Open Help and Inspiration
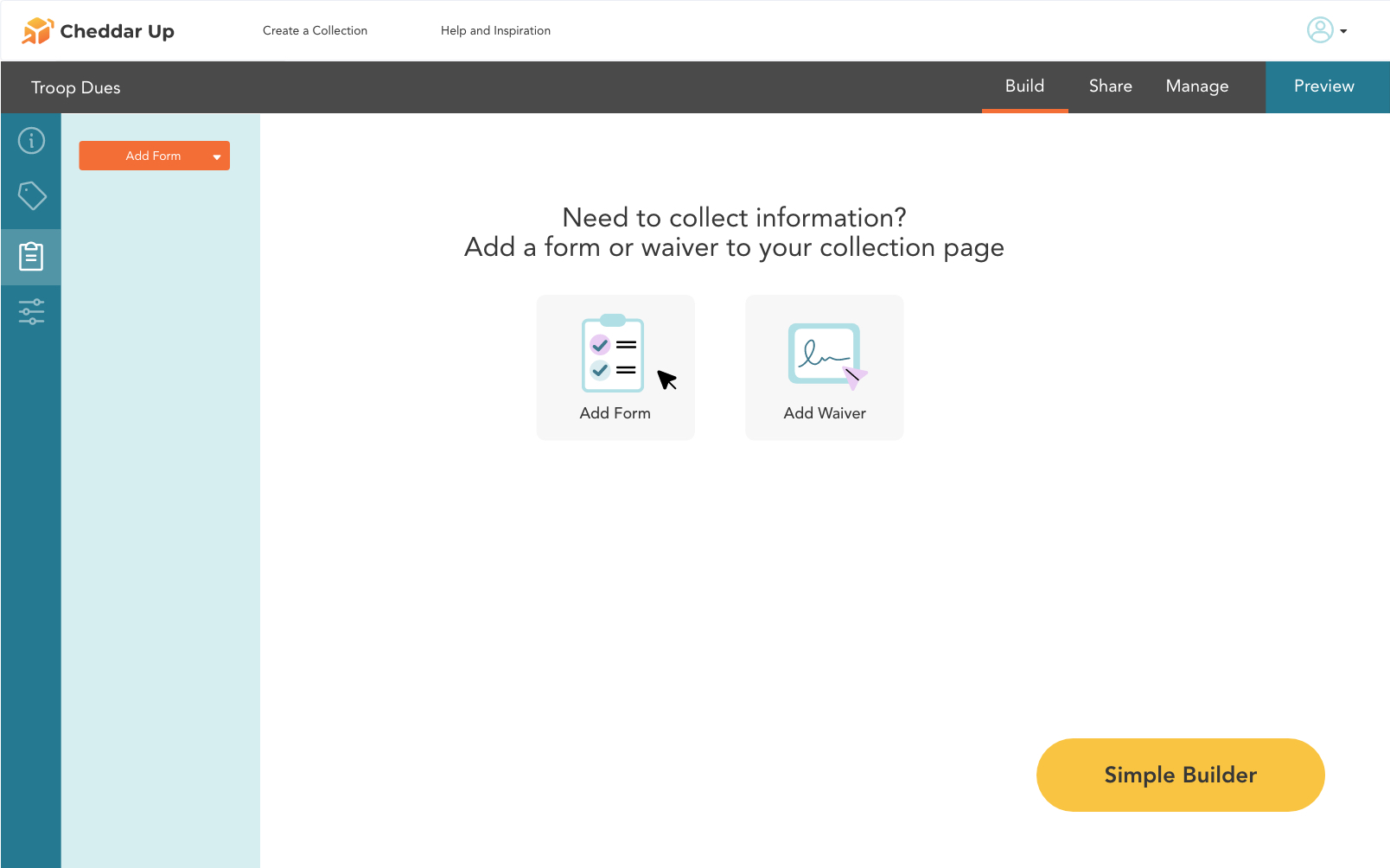This screenshot has width=1390, height=868. coord(495,30)
